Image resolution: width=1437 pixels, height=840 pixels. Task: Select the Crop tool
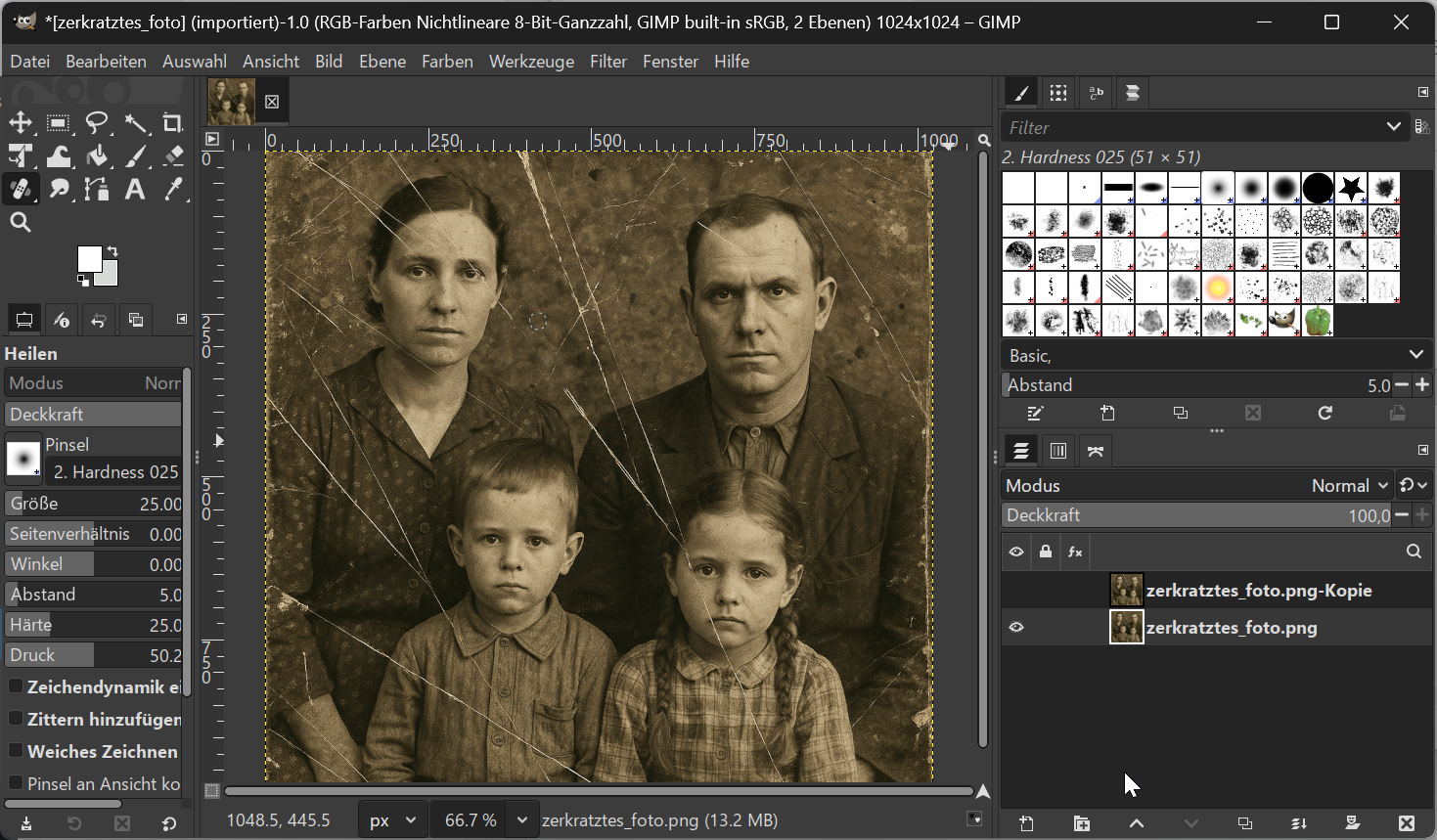point(173,123)
